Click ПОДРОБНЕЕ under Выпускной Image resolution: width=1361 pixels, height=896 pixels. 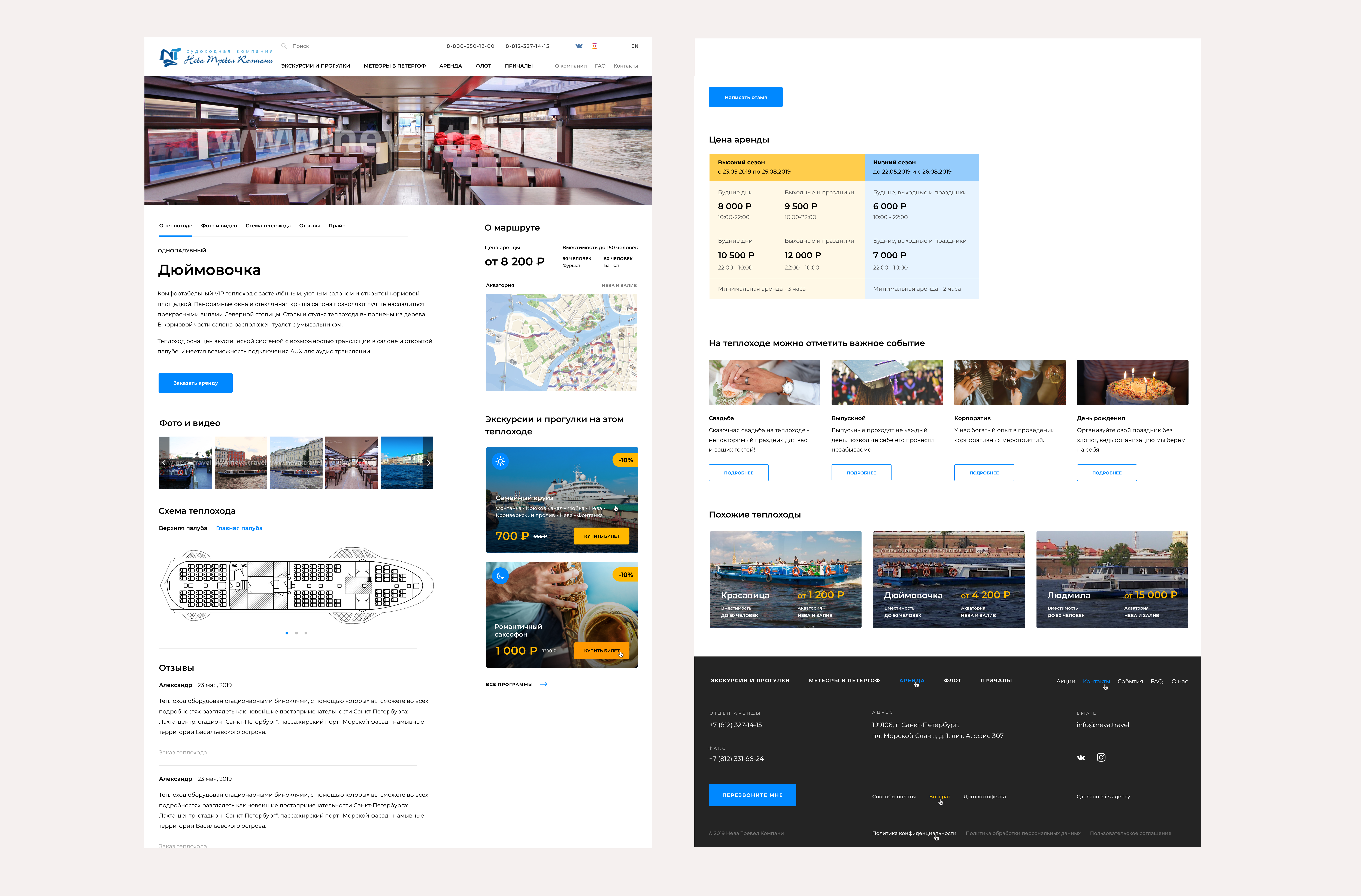coord(861,473)
